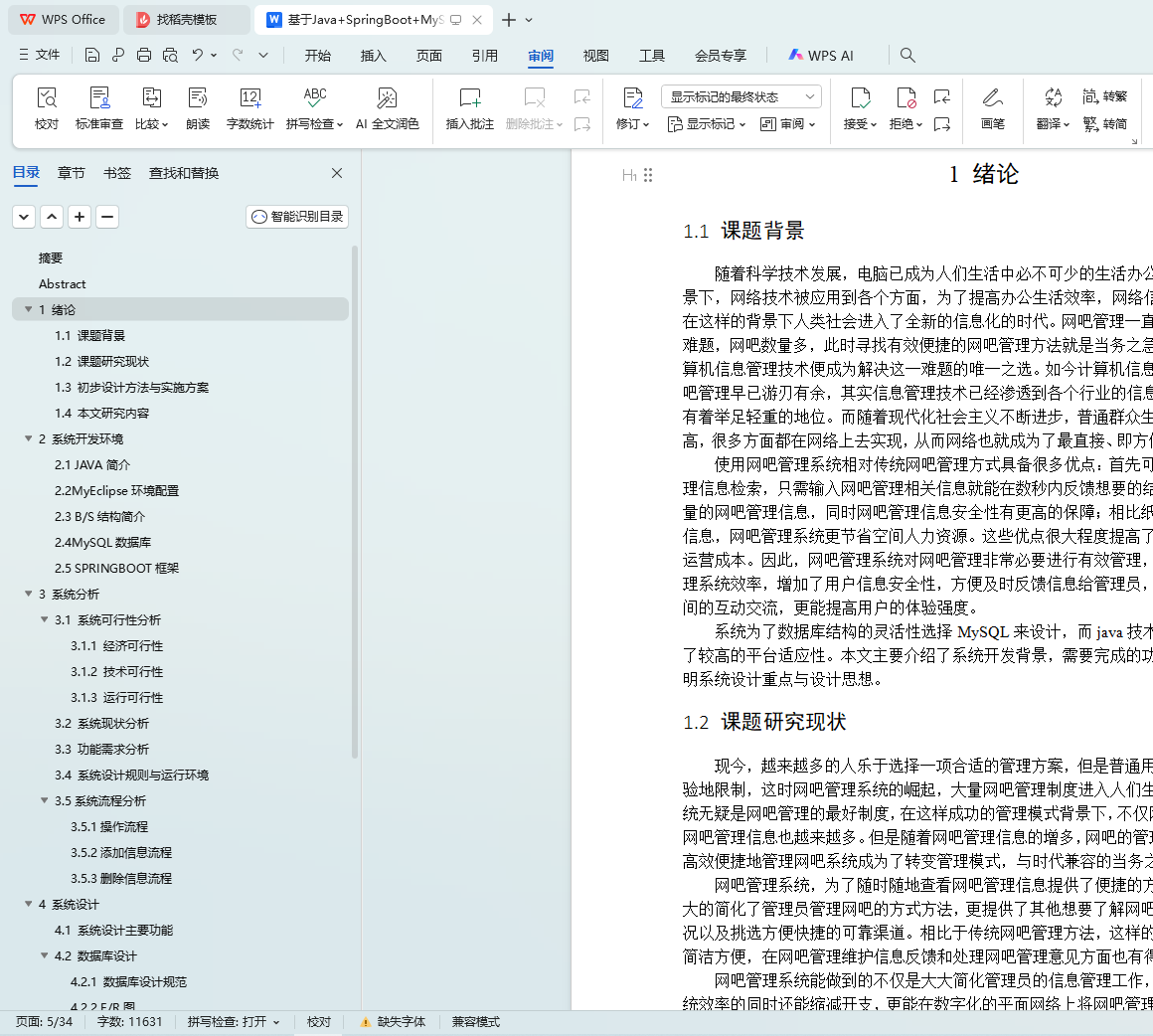This screenshot has width=1153, height=1036.
Task: Open the 审阅 pane dropdown
Action: (x=787, y=124)
